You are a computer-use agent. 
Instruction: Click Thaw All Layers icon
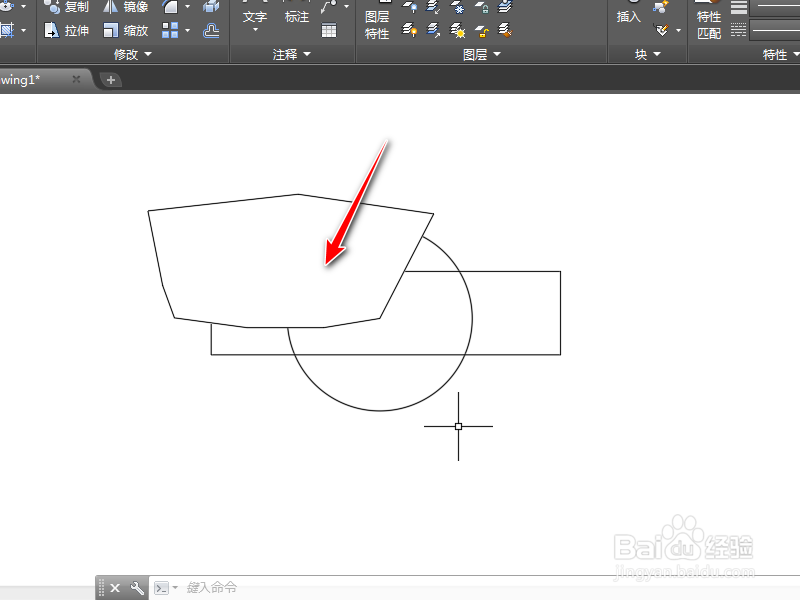coord(458,31)
